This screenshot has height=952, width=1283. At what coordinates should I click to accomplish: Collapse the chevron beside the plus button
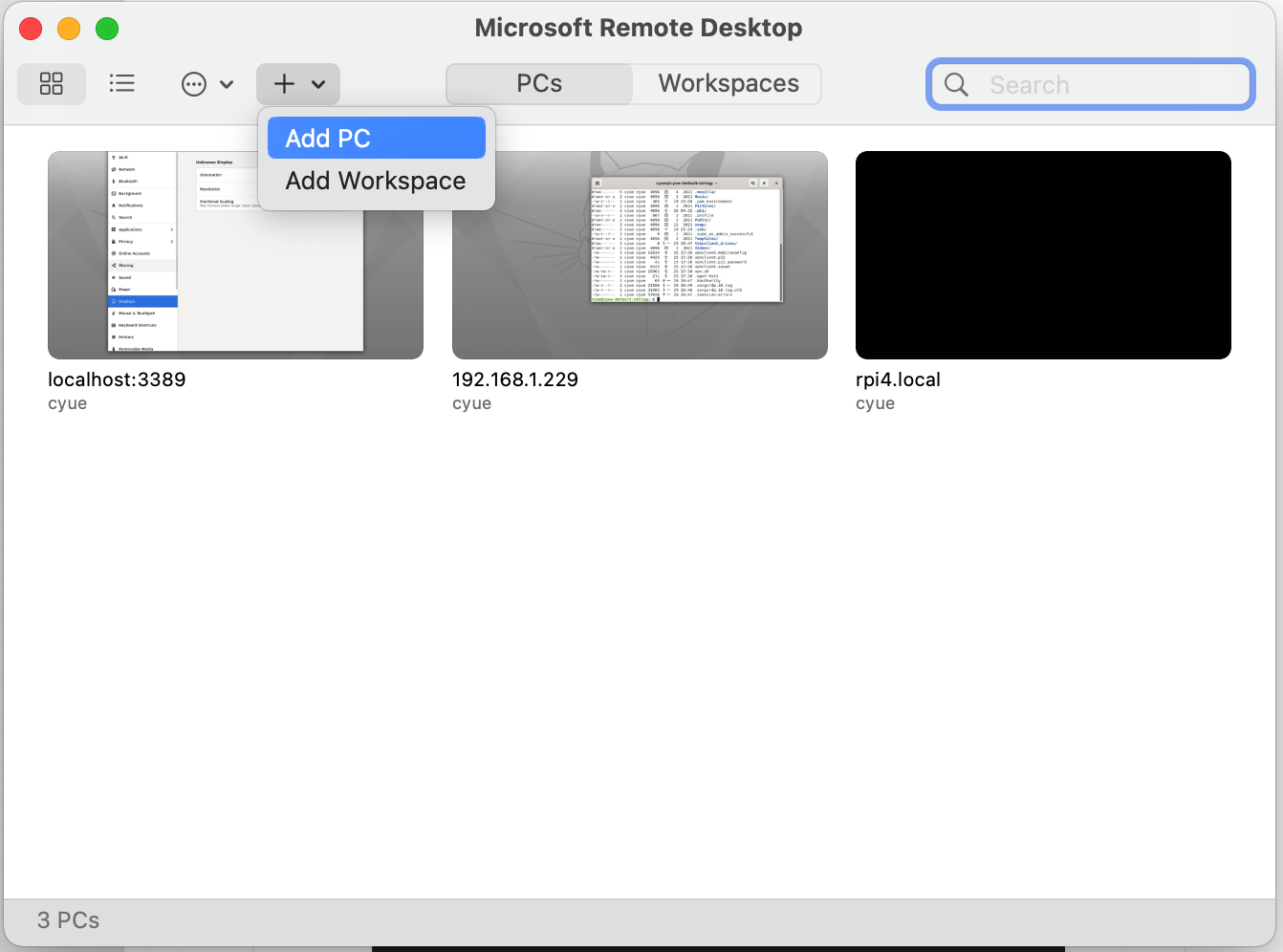[x=318, y=84]
